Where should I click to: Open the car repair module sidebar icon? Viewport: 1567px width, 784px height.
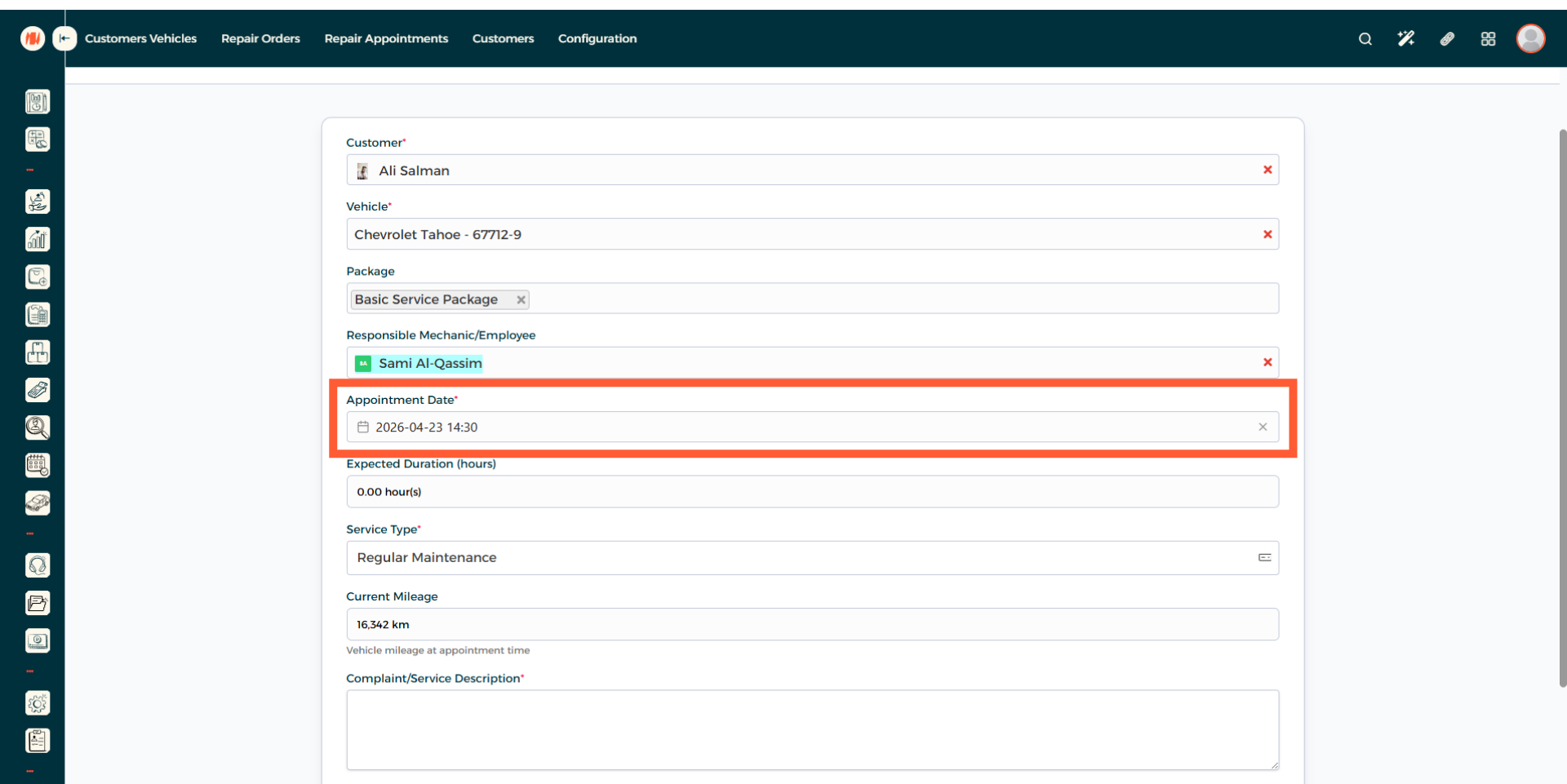pos(38,503)
